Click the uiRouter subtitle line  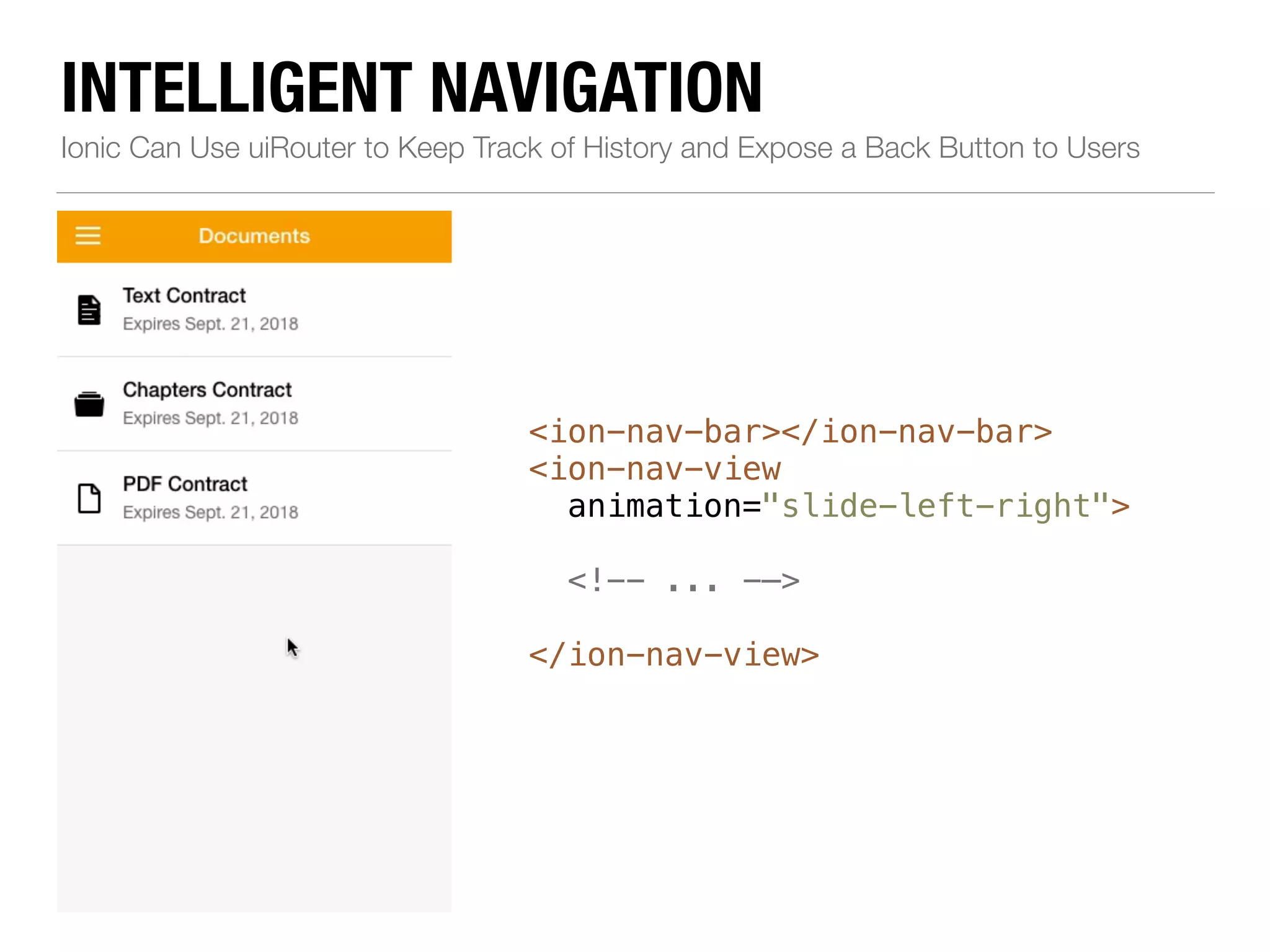pos(600,148)
